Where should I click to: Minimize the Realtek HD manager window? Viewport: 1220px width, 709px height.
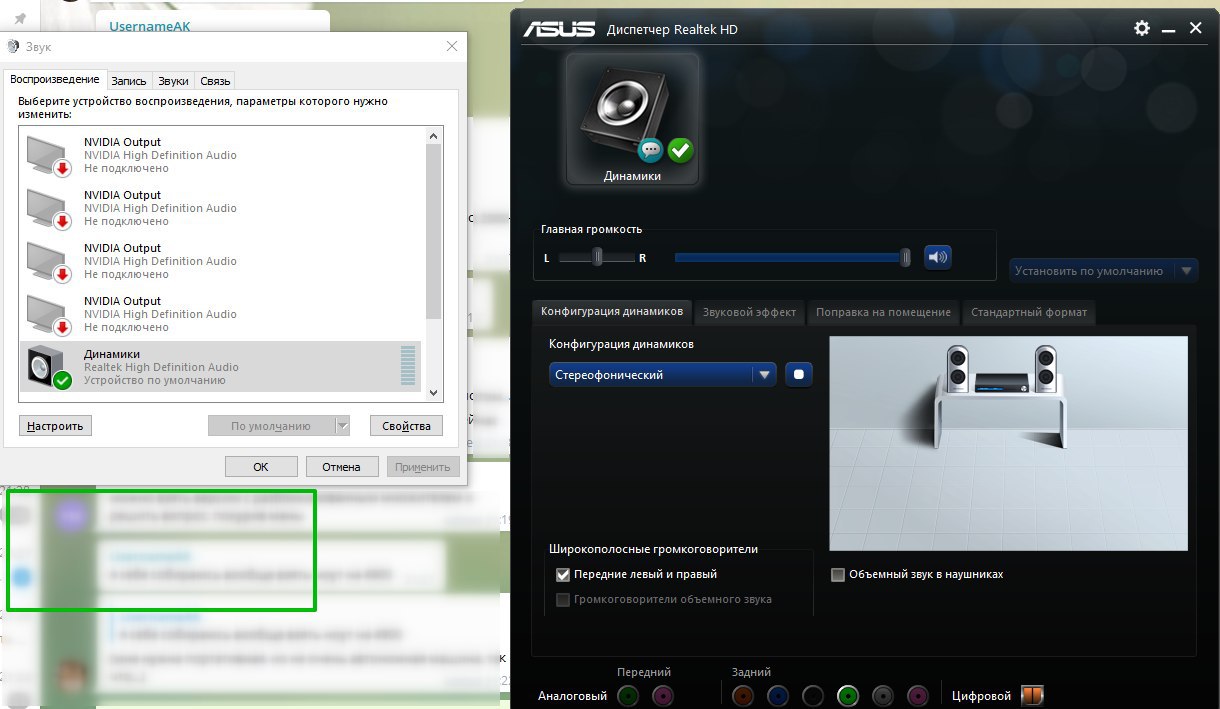click(x=1170, y=29)
